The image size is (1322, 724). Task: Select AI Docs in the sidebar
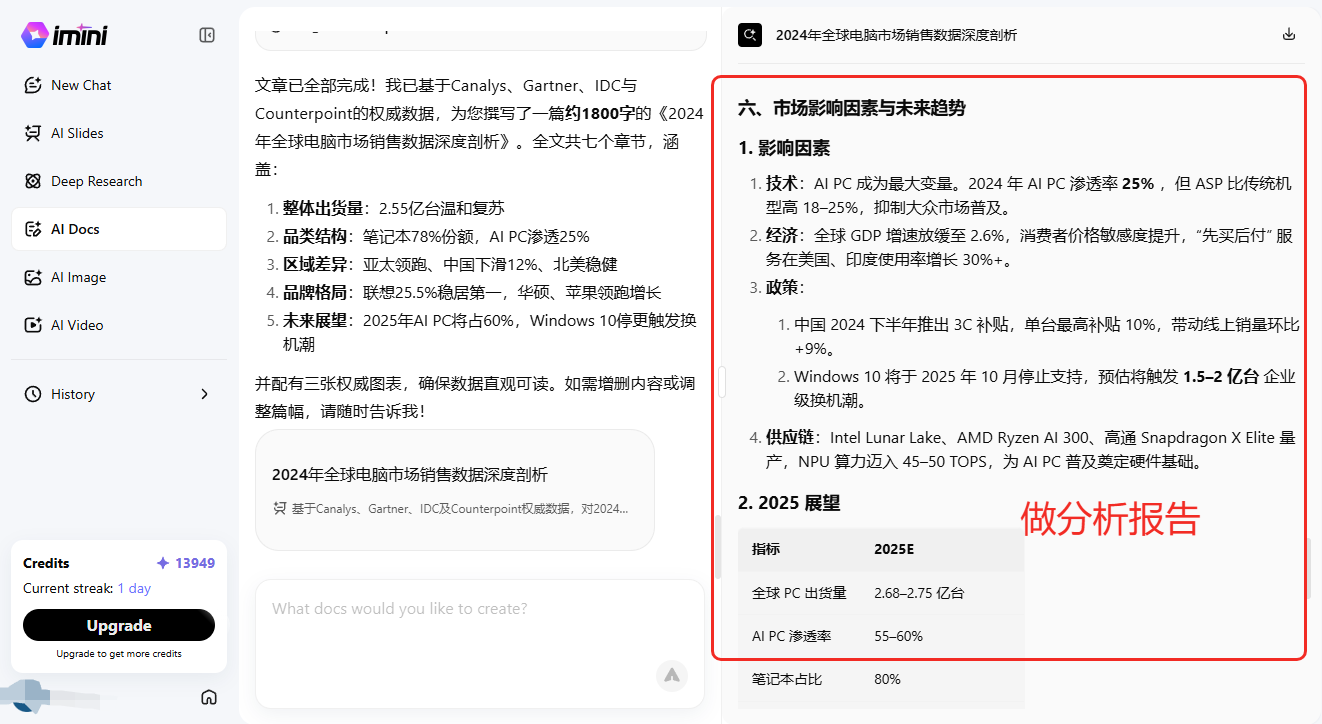(x=80, y=229)
